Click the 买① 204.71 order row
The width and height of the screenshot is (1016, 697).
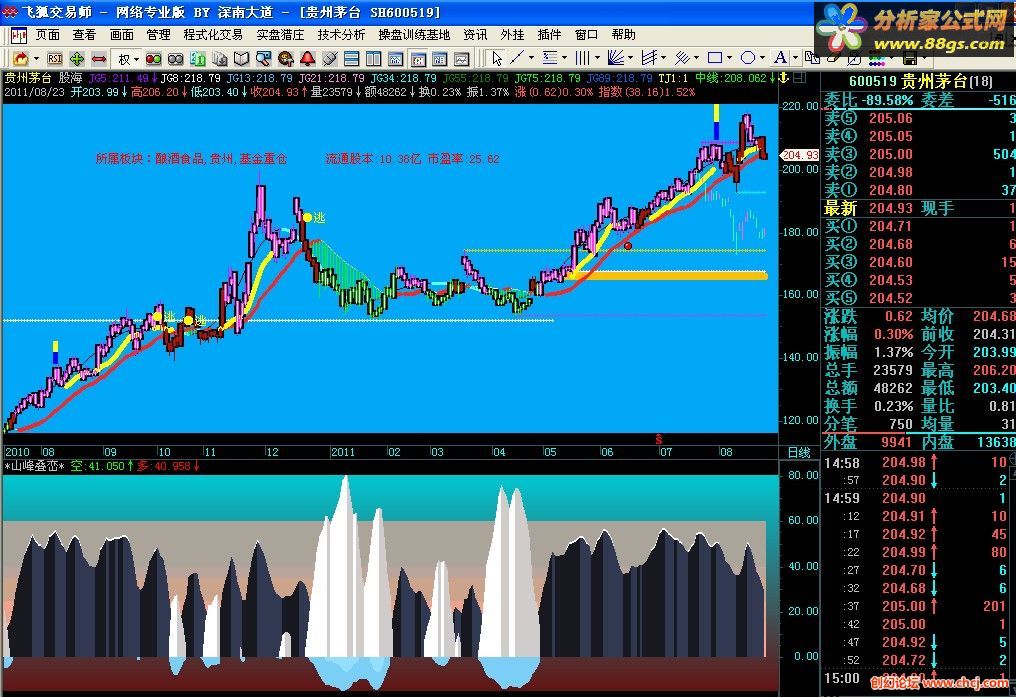[x=919, y=226]
